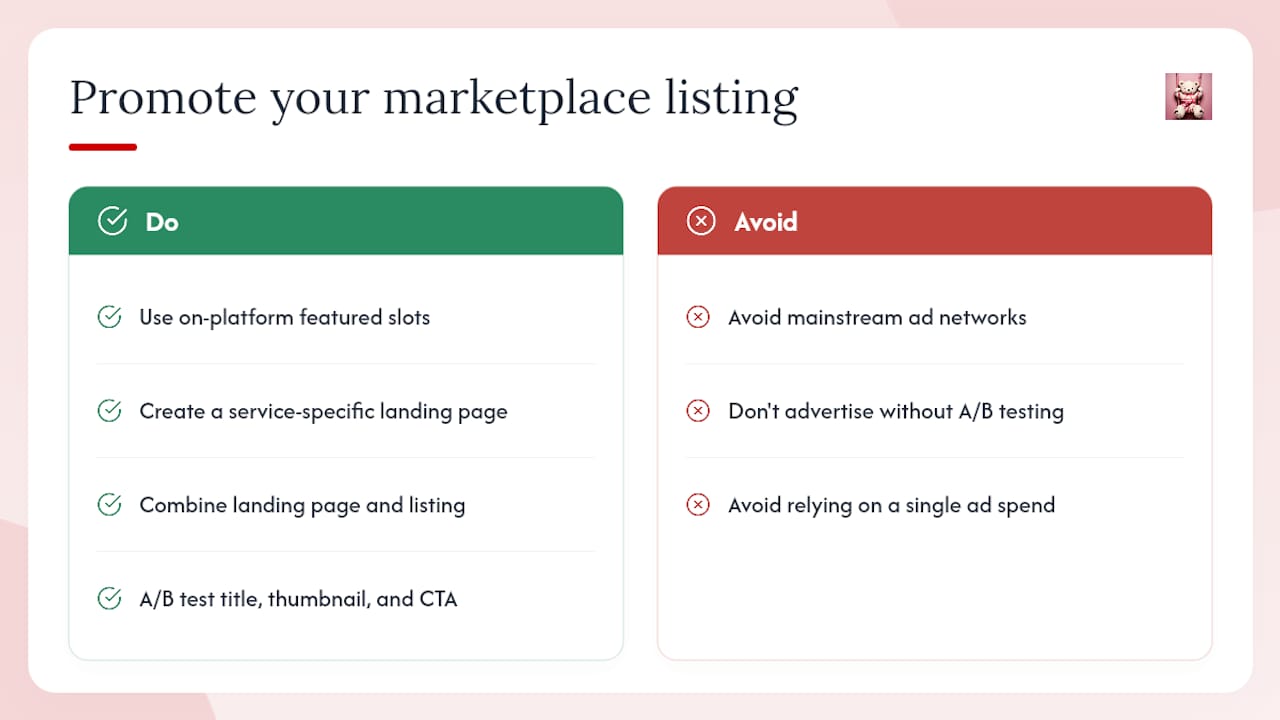
Task: Click check icon beside featured slots item
Action: coord(109,317)
